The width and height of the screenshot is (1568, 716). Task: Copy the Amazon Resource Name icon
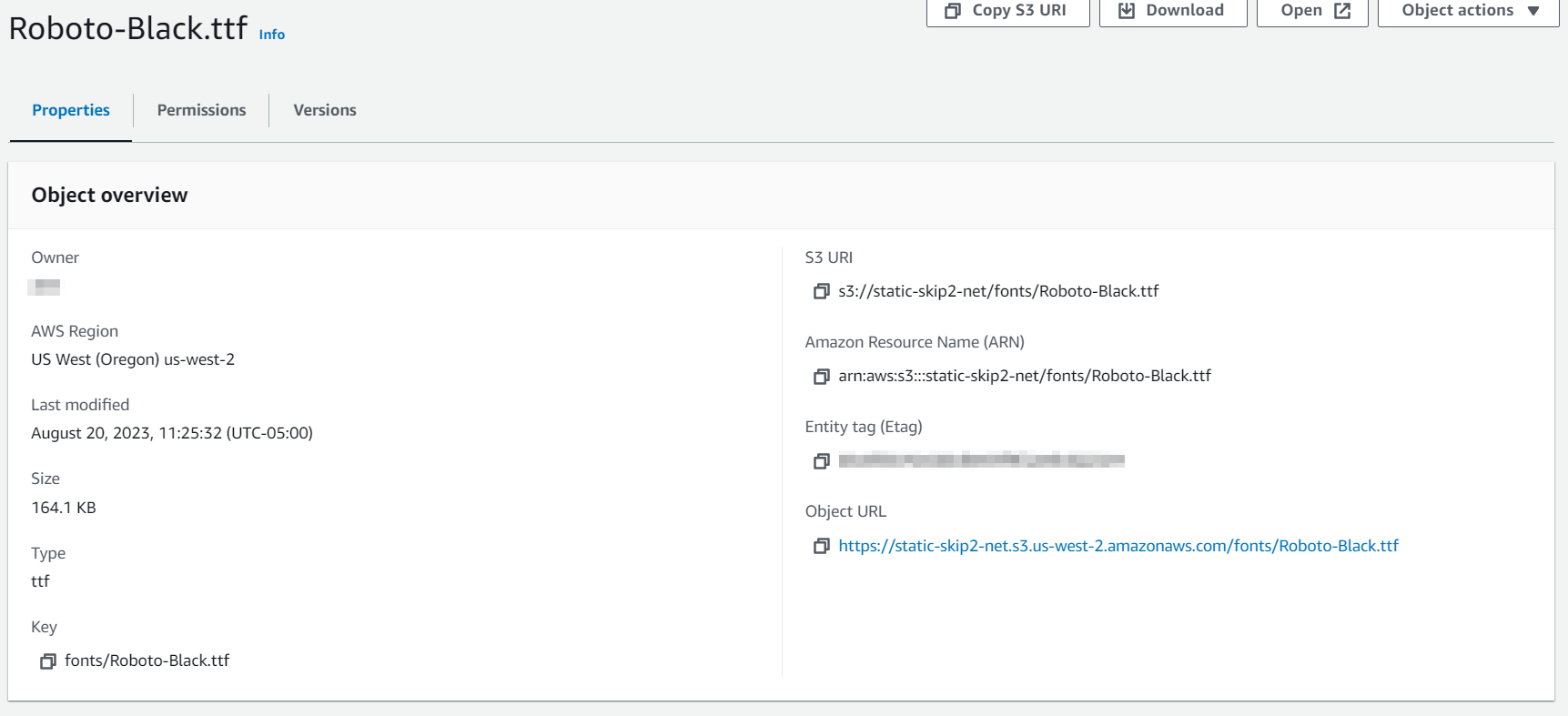point(821,376)
